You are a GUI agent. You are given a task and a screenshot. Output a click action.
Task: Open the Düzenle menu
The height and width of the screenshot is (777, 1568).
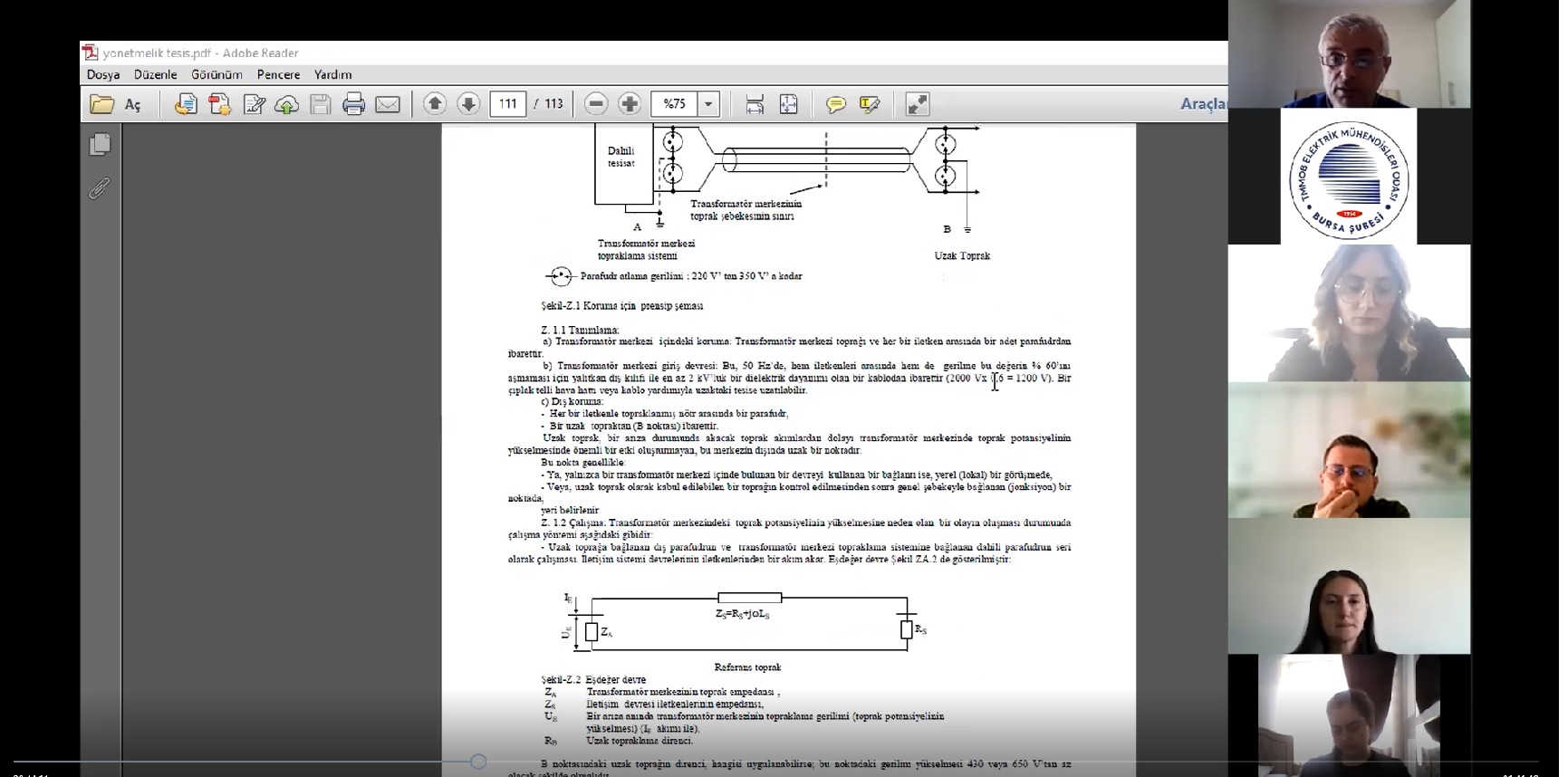point(156,75)
